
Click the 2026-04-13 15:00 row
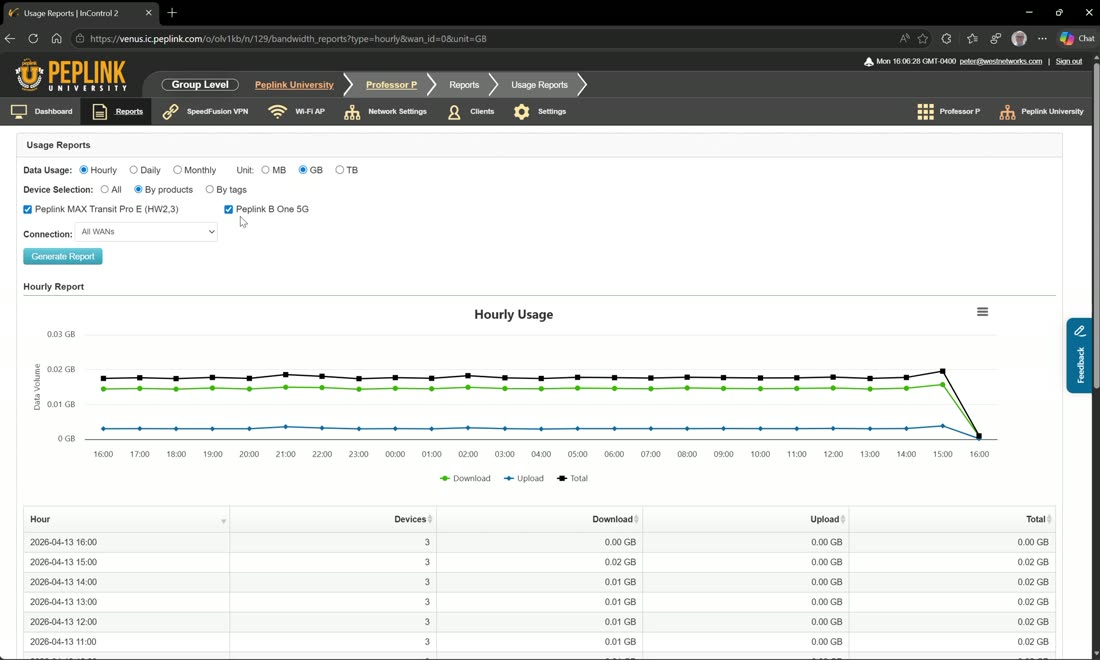click(x=539, y=563)
